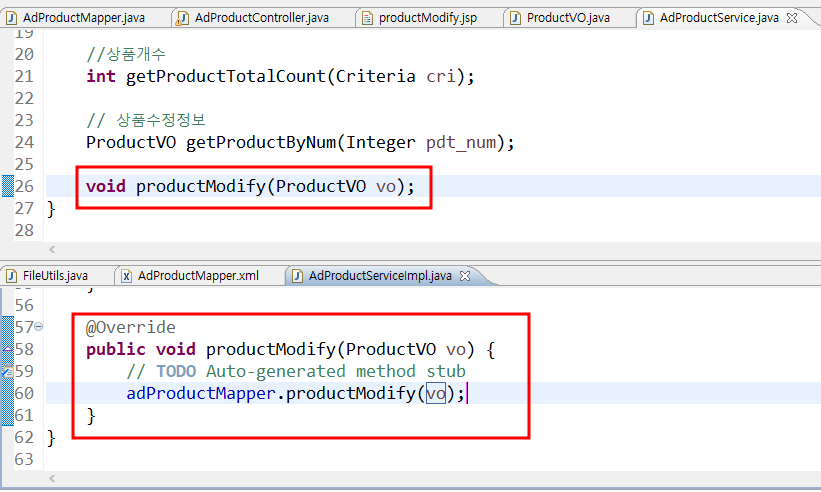Click the getProductTotalCount method declaration

280,76
